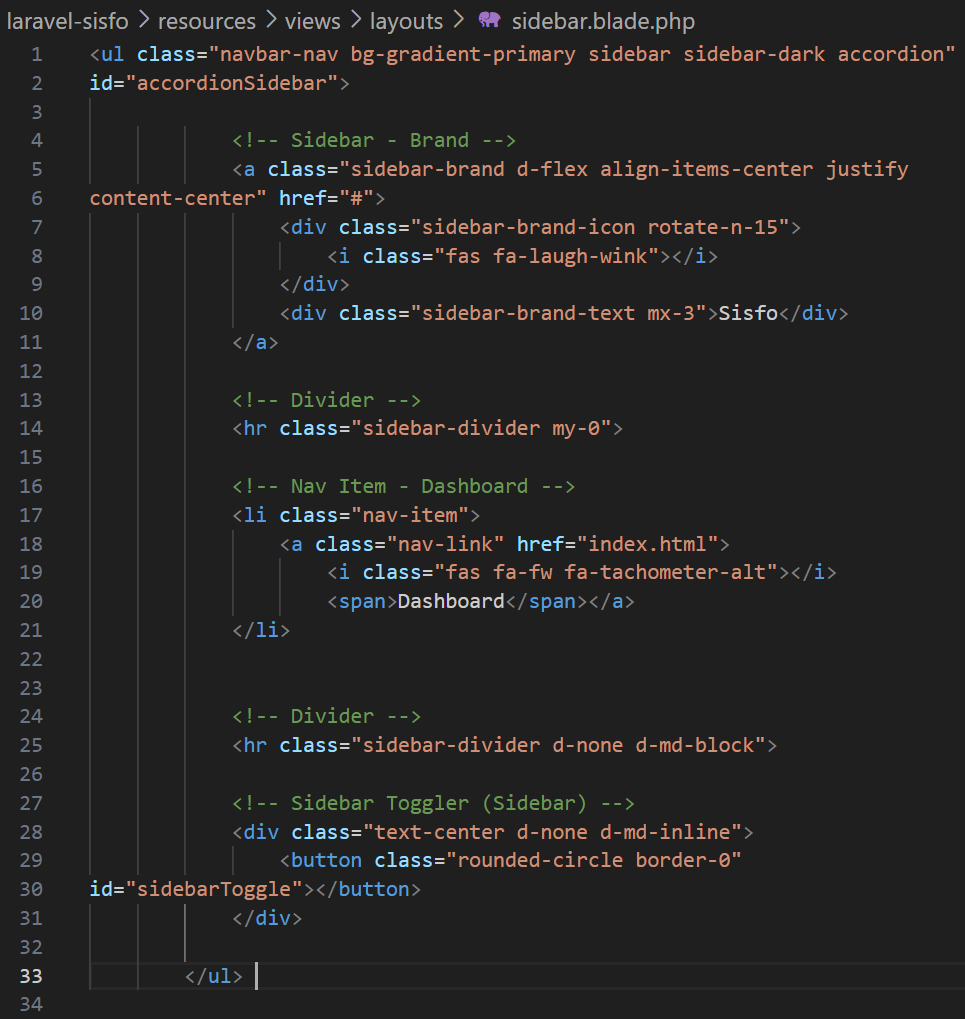Place cursor on "Sidebar Toggler (Sidebar)" comment

coord(432,803)
